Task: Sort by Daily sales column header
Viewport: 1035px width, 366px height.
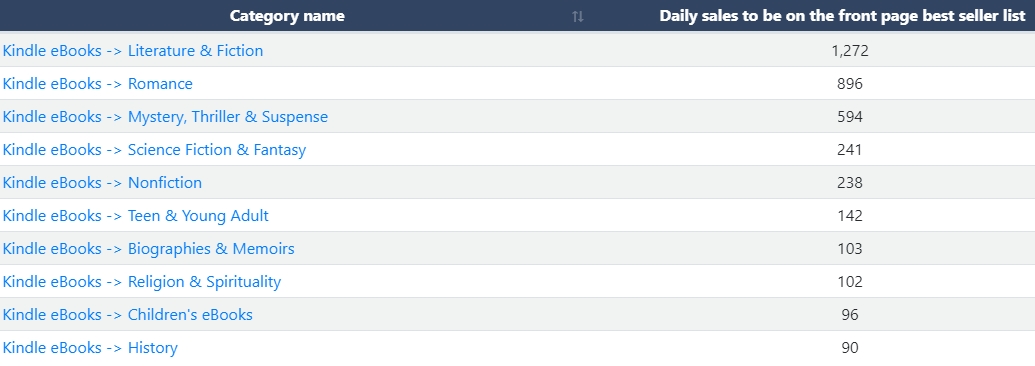Action: (x=842, y=16)
